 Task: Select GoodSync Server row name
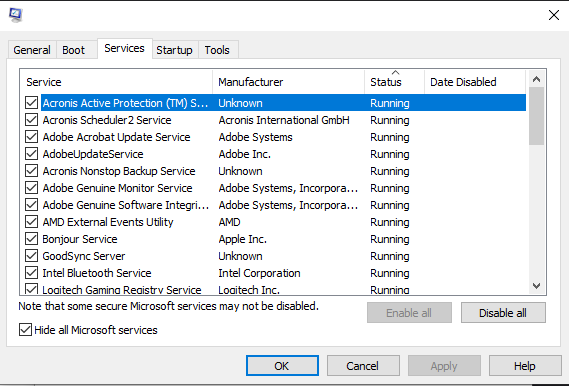coord(84,256)
